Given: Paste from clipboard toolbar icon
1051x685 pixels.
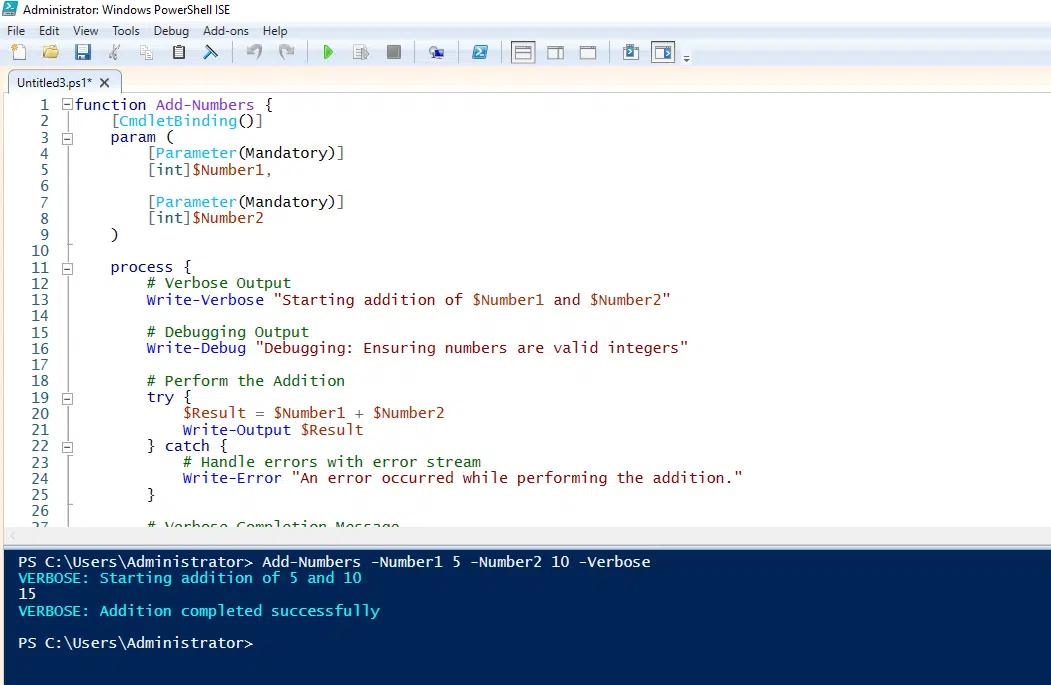Looking at the screenshot, I should pyautogui.click(x=178, y=52).
